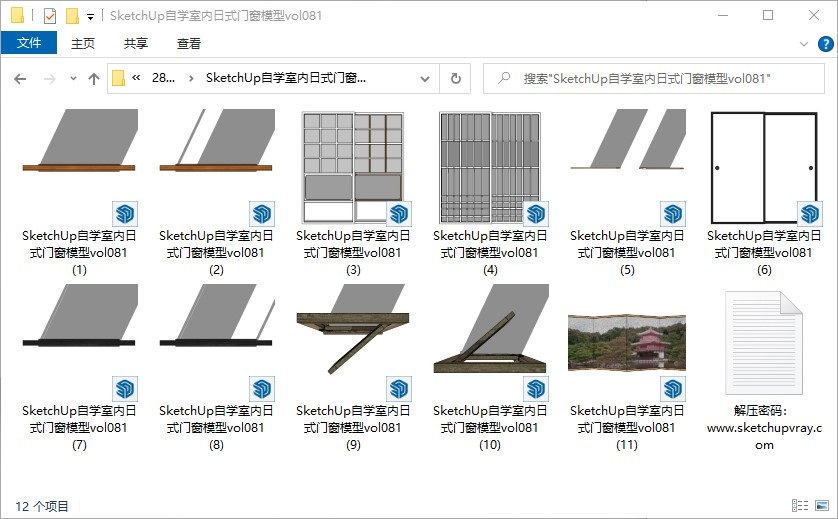Select the lattice door thumbnail (4)
The image size is (838, 519).
pyautogui.click(x=490, y=167)
